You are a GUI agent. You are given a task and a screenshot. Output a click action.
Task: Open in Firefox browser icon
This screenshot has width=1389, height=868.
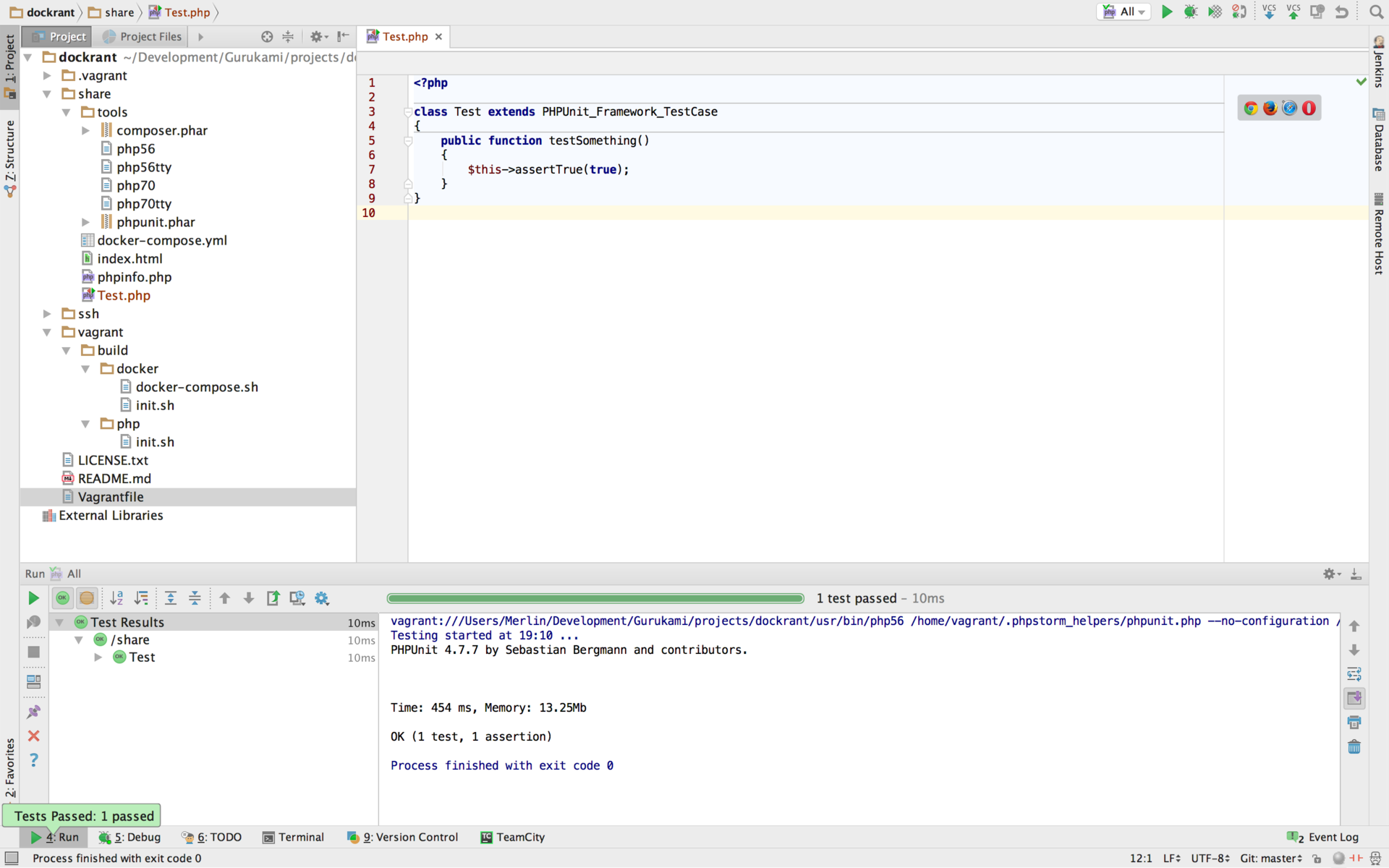(1270, 109)
